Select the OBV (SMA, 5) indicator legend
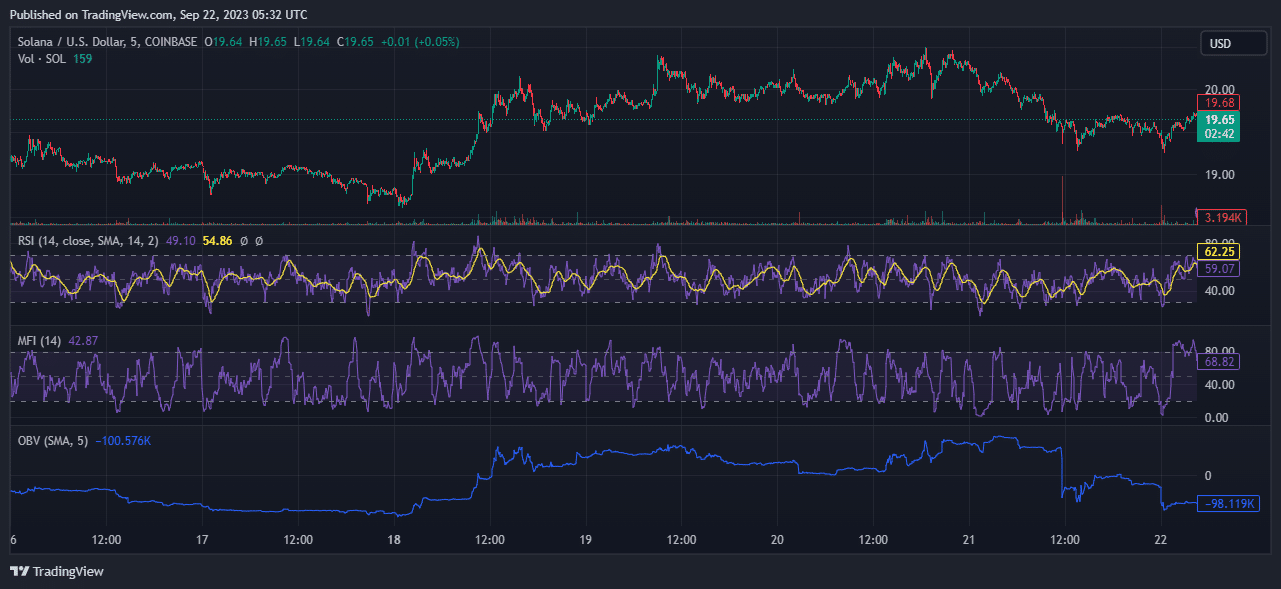Viewport: 1281px width, 589px height. [53, 441]
